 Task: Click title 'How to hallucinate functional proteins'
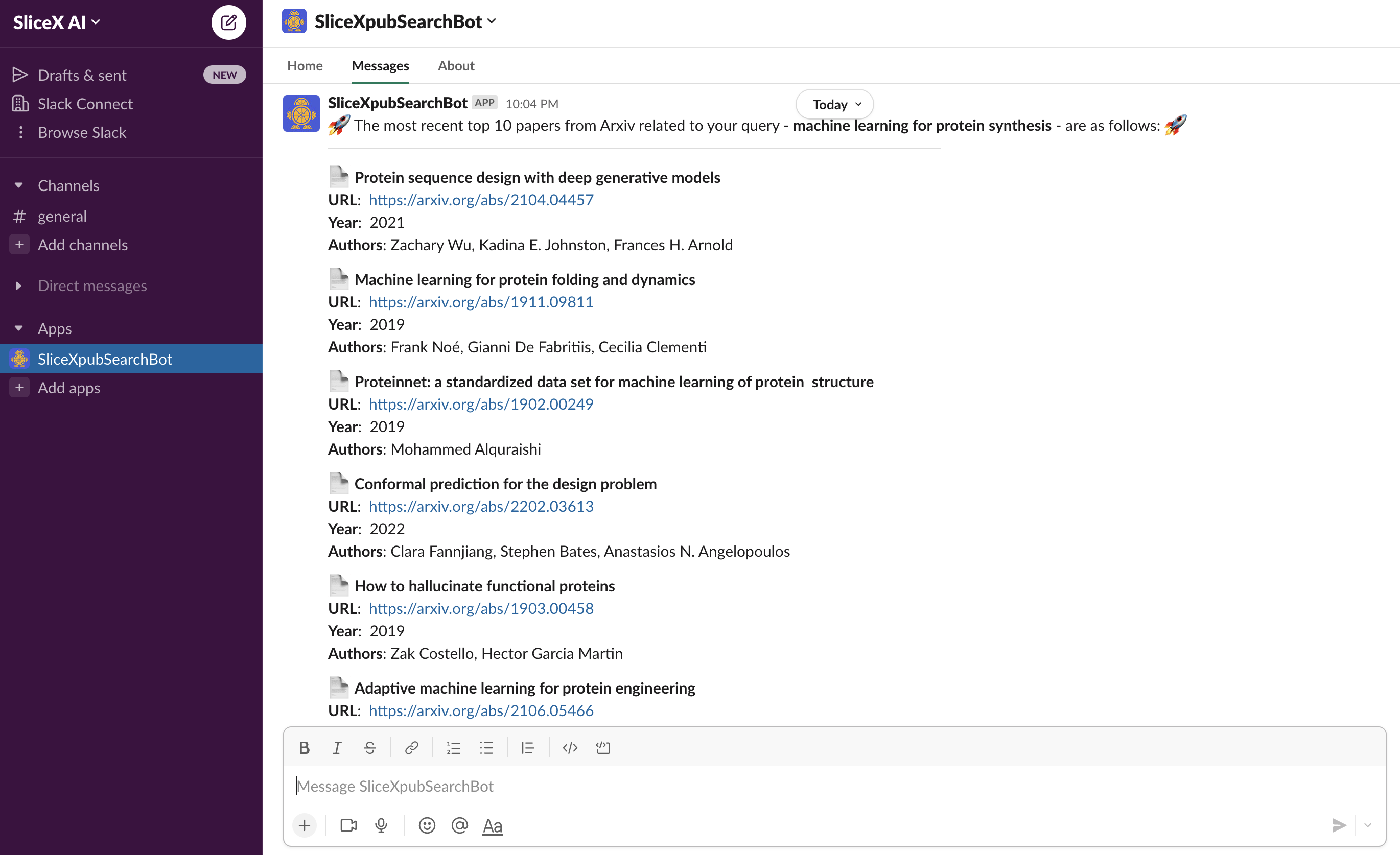(x=485, y=586)
